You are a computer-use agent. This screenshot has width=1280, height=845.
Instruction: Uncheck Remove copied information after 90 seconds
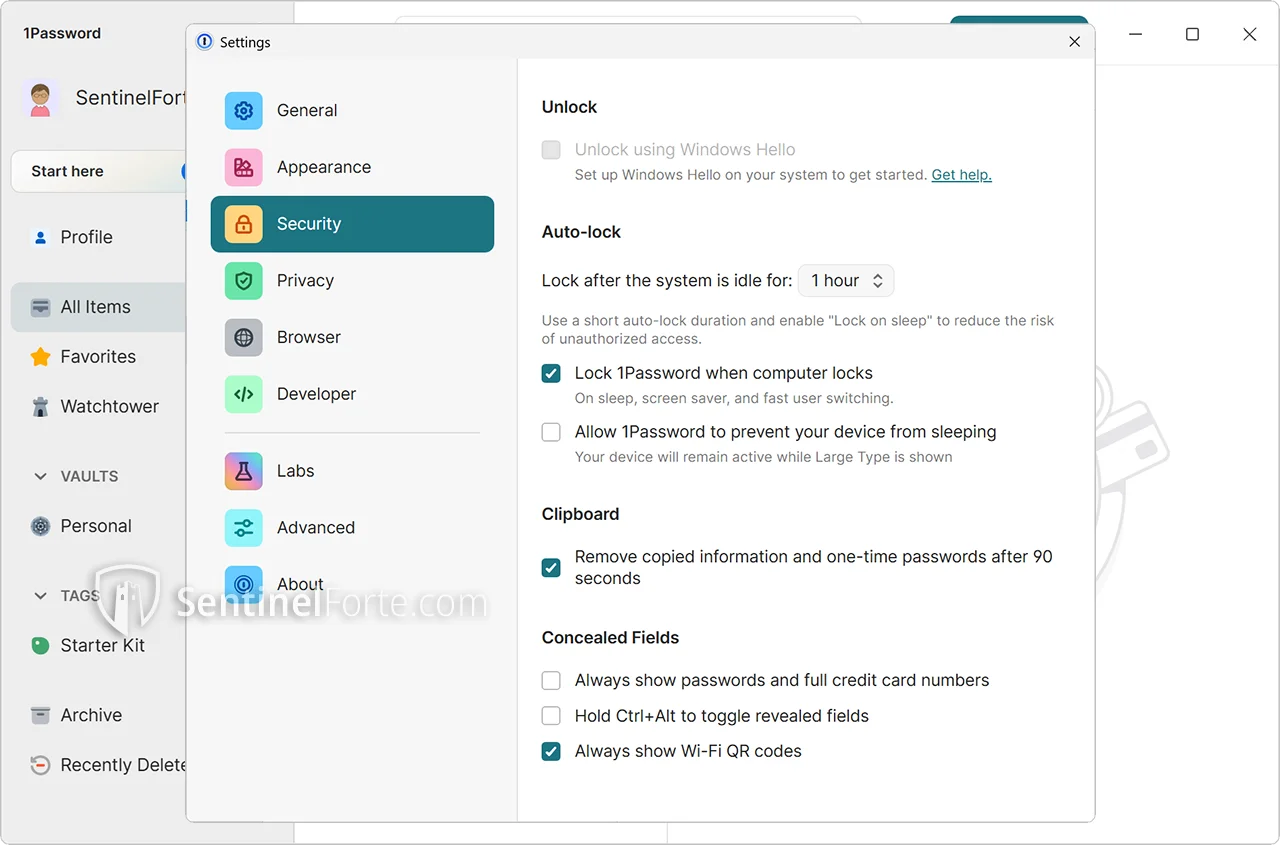pos(551,568)
